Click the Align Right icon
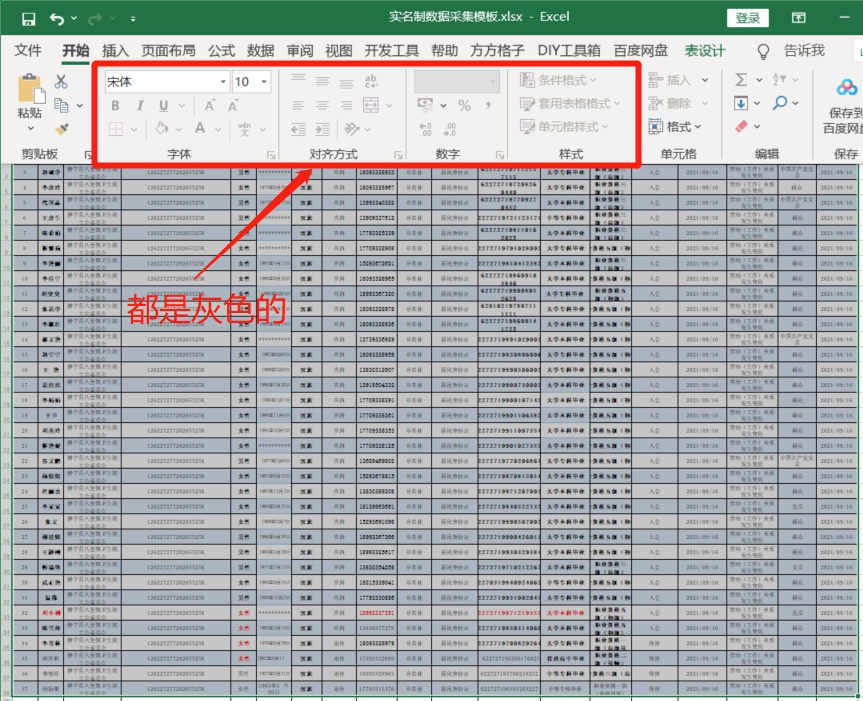The height and width of the screenshot is (701, 863). (346, 105)
